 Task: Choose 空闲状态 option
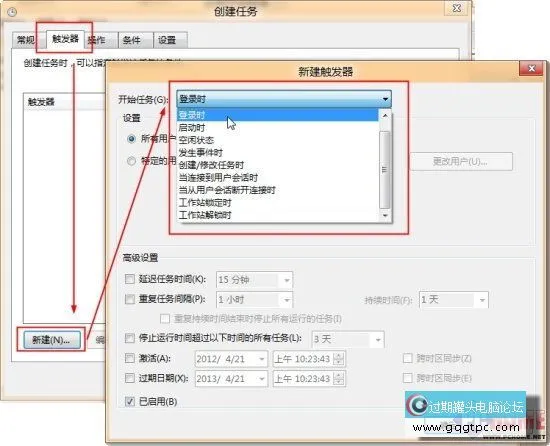(x=278, y=140)
